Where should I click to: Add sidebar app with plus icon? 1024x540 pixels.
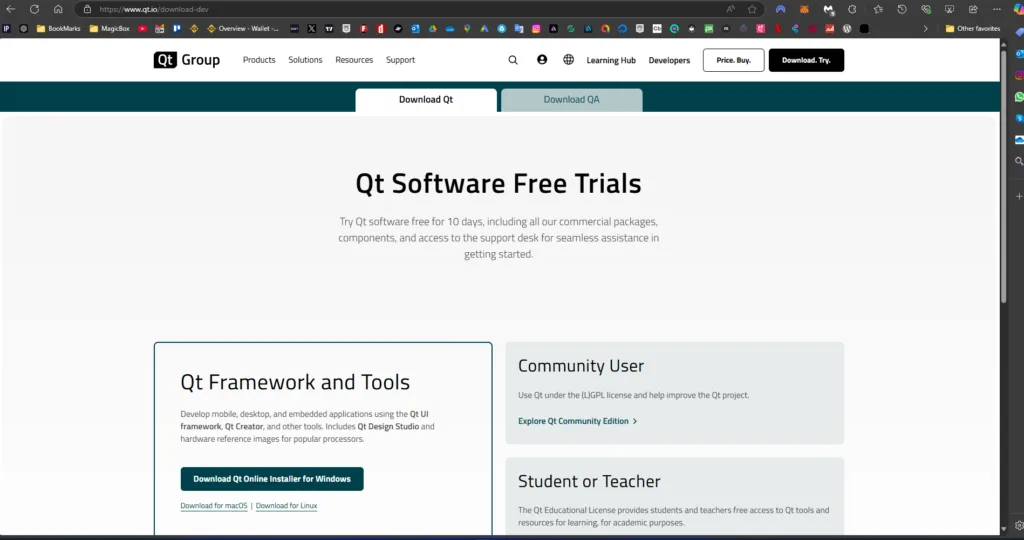(x=1019, y=196)
